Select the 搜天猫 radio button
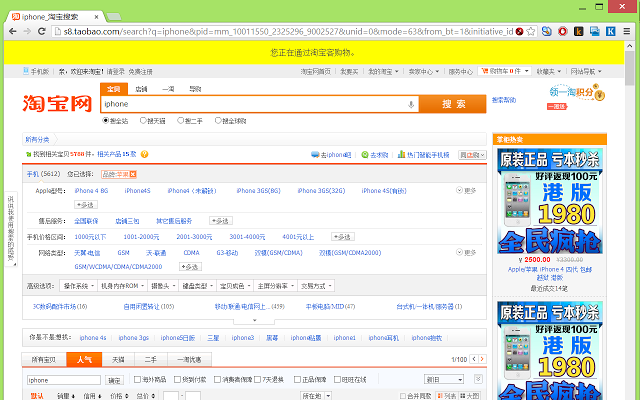This screenshot has height=400, width=640. pos(143,120)
